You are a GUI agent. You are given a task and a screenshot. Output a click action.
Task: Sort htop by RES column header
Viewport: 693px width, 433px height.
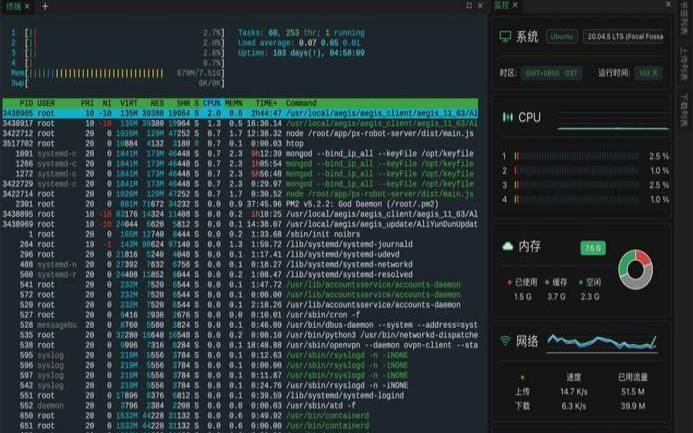click(x=157, y=103)
